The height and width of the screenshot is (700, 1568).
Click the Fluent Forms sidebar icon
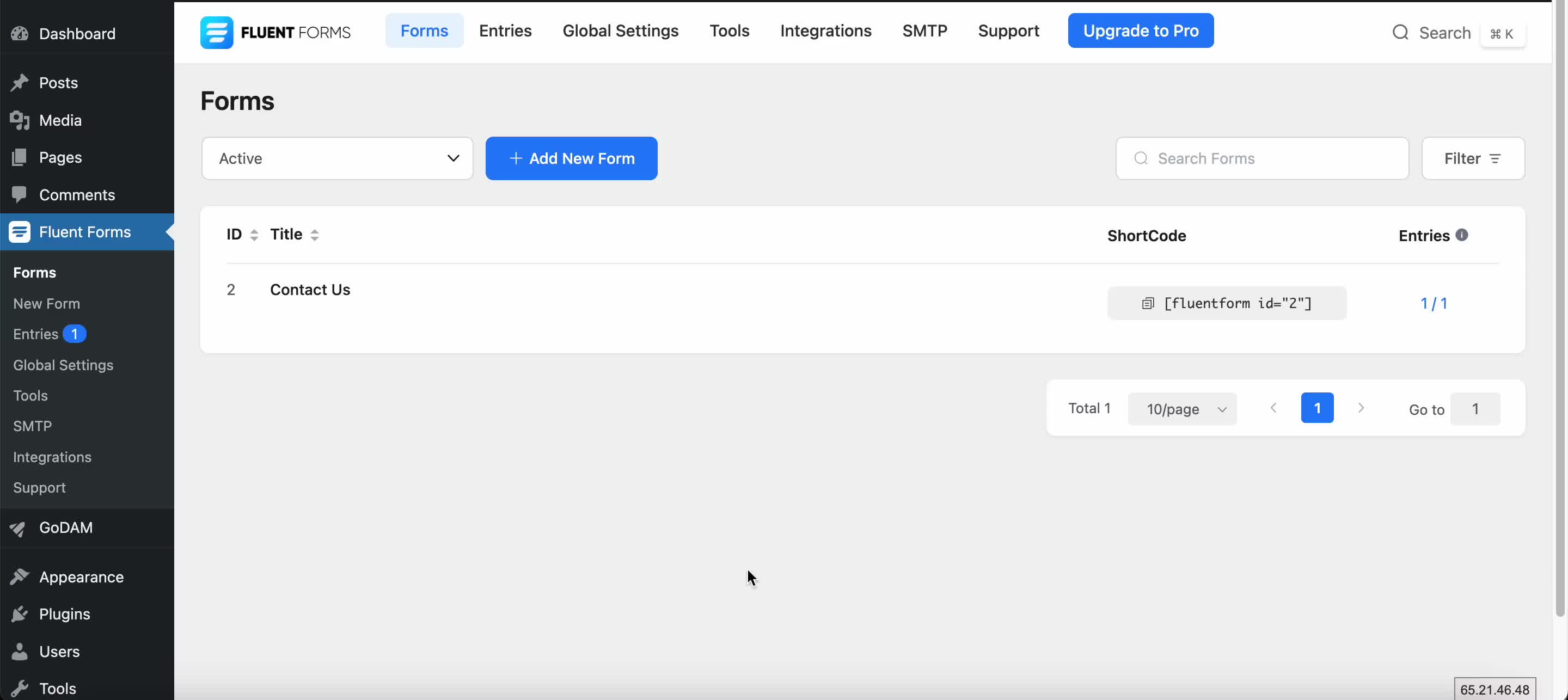click(x=20, y=232)
